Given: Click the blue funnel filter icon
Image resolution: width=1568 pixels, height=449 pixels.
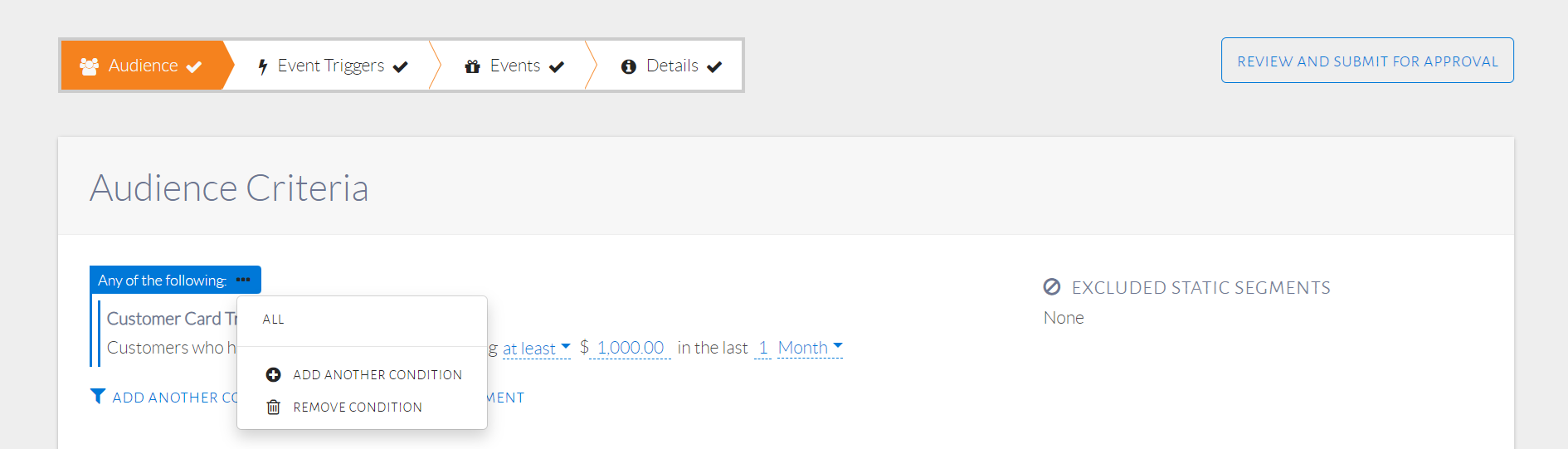Looking at the screenshot, I should (x=98, y=397).
